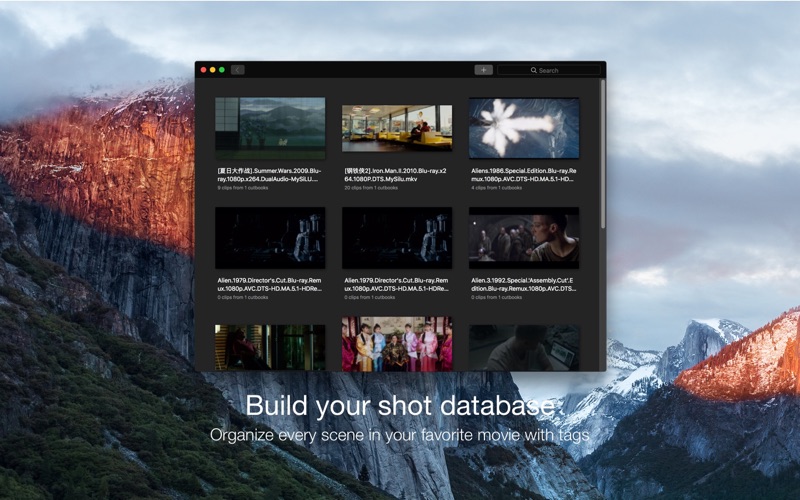This screenshot has height=500, width=800.
Task: Minimize the window with the yellow button
Action: [213, 70]
